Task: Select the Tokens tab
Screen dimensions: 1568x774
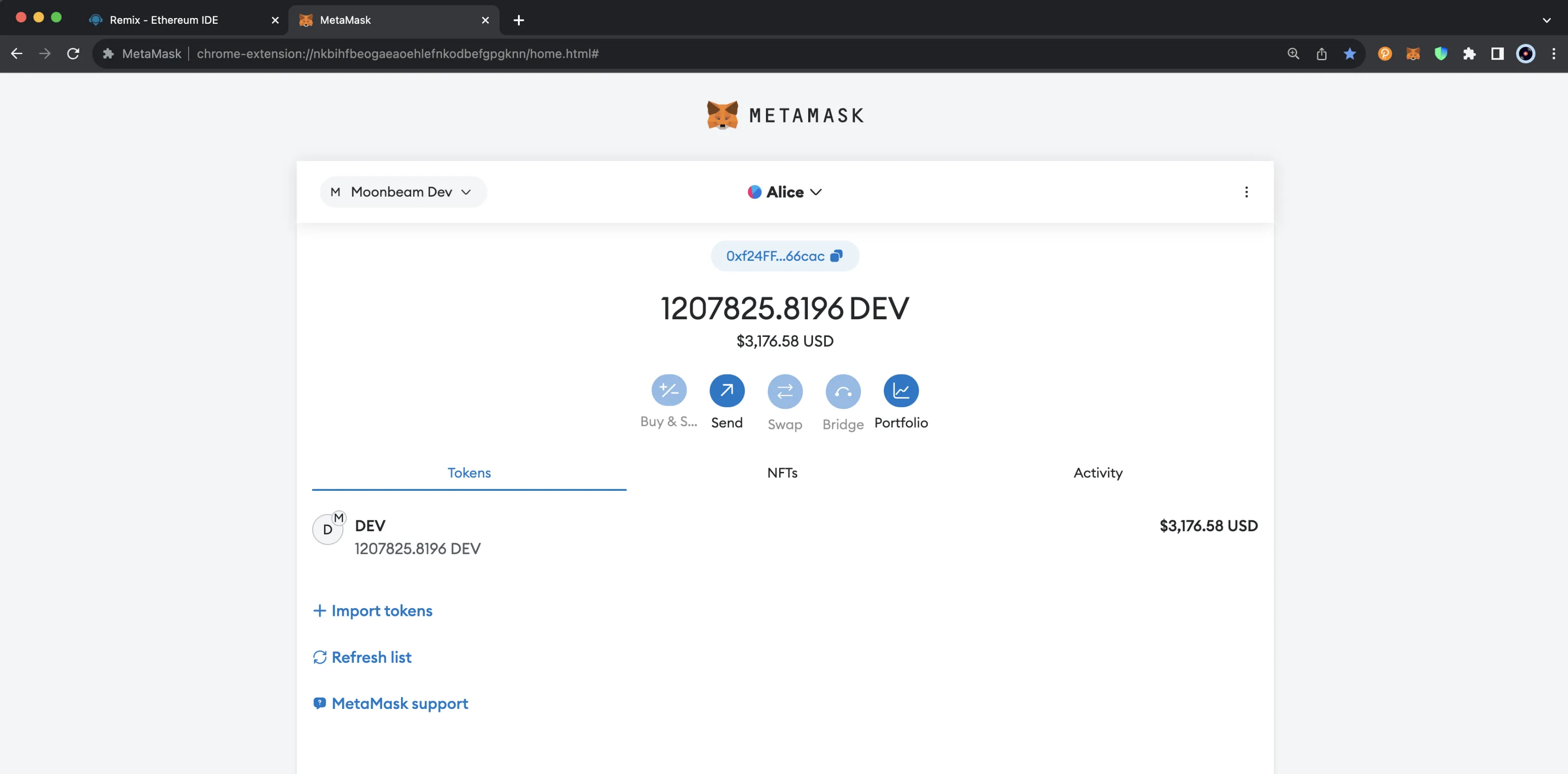Action: coord(469,472)
